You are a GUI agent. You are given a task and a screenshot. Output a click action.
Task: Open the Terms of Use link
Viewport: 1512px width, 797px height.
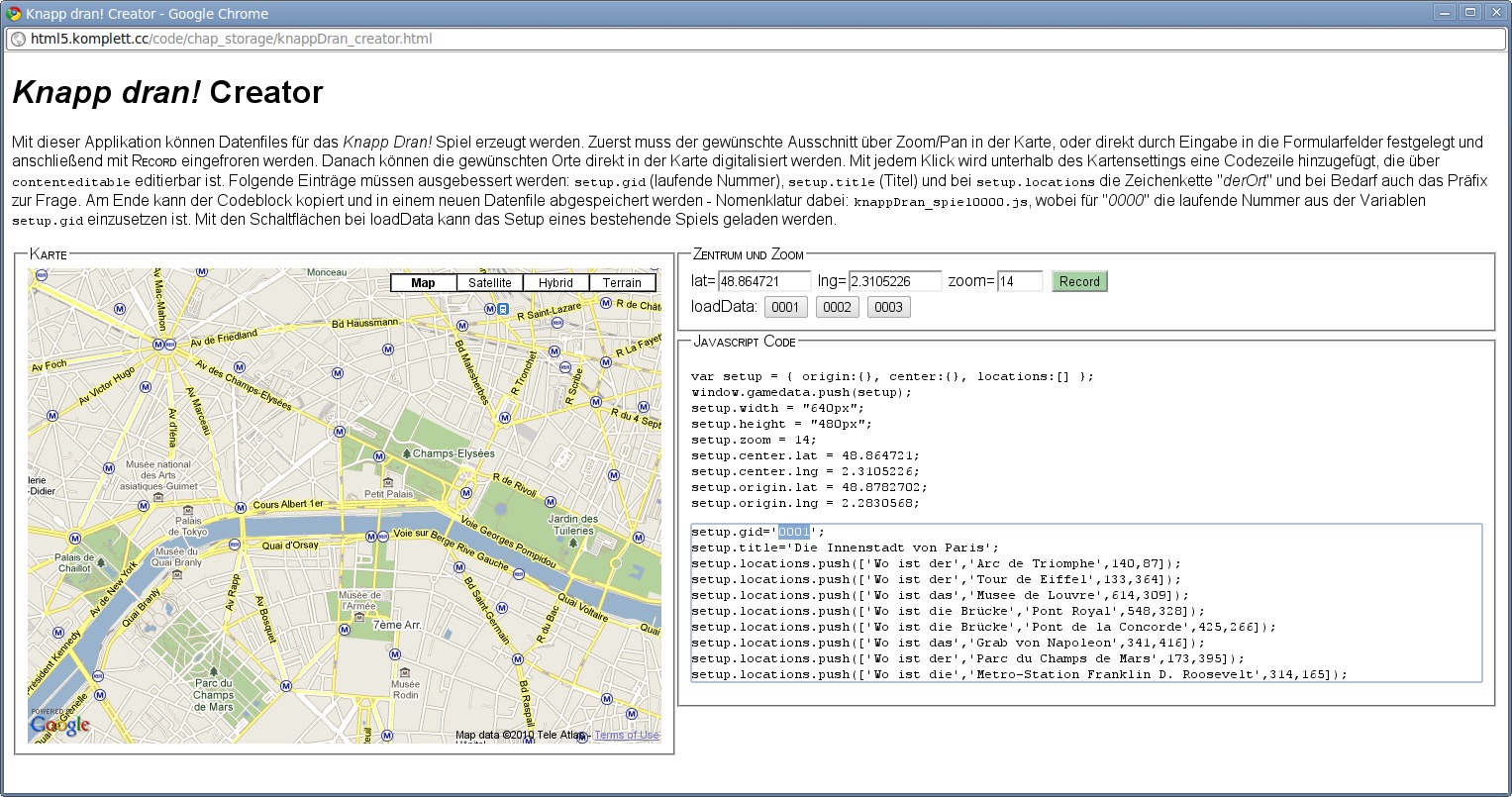click(x=627, y=735)
